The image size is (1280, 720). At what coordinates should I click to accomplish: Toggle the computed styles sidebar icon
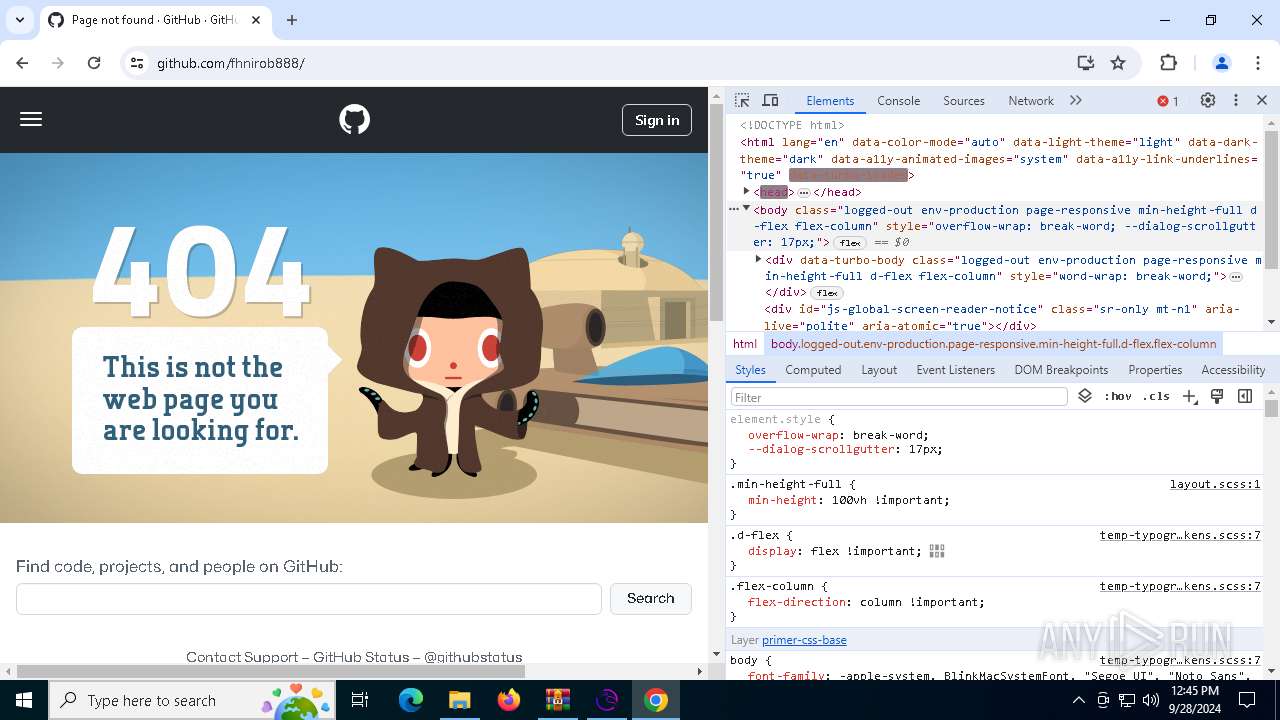1245,397
